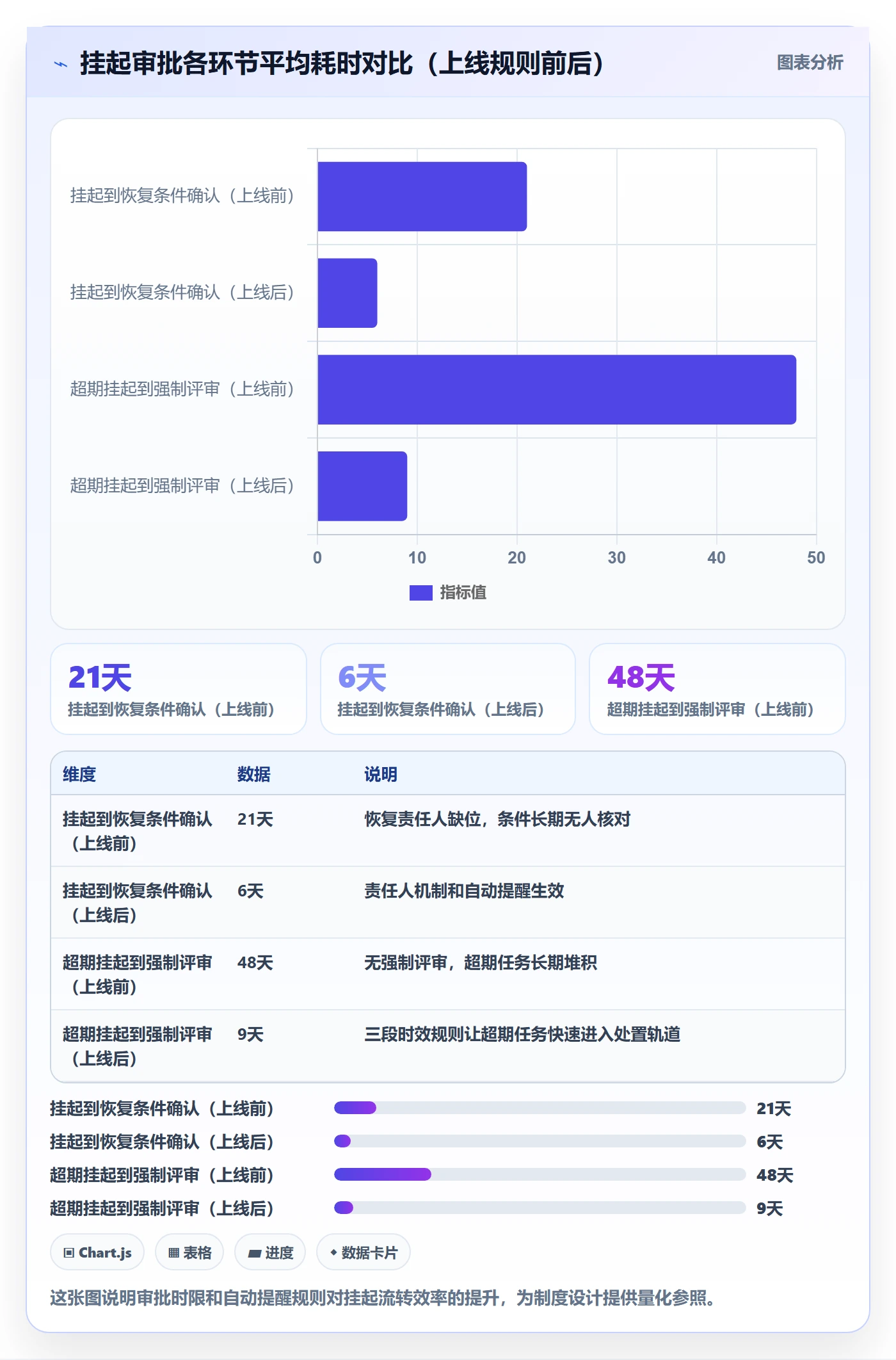
Task: Click the 数据 column header
Action: point(253,774)
